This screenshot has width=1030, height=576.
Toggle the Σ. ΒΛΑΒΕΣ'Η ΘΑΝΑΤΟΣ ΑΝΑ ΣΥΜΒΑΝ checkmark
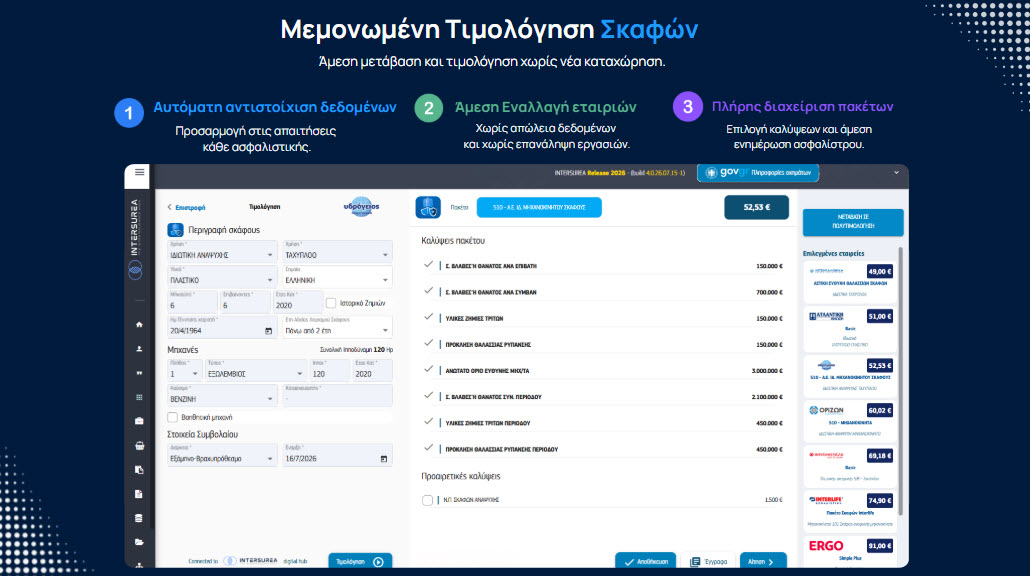[428, 291]
